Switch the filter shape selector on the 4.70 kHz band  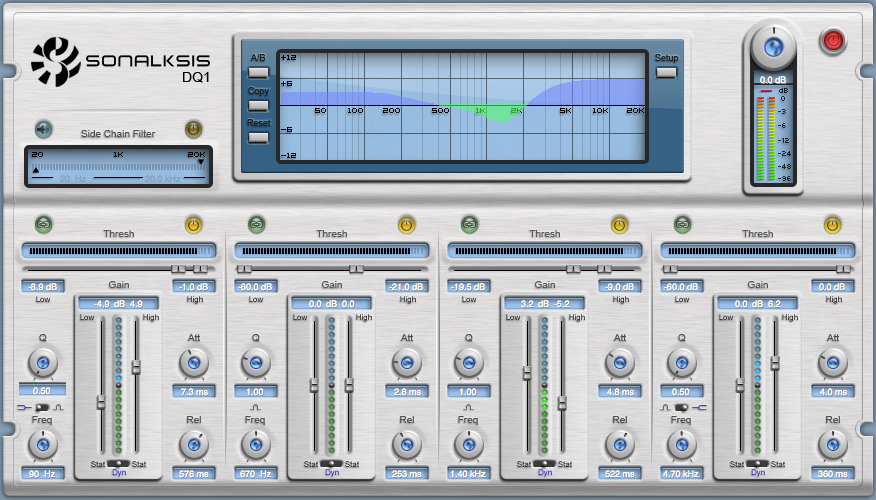click(x=682, y=408)
